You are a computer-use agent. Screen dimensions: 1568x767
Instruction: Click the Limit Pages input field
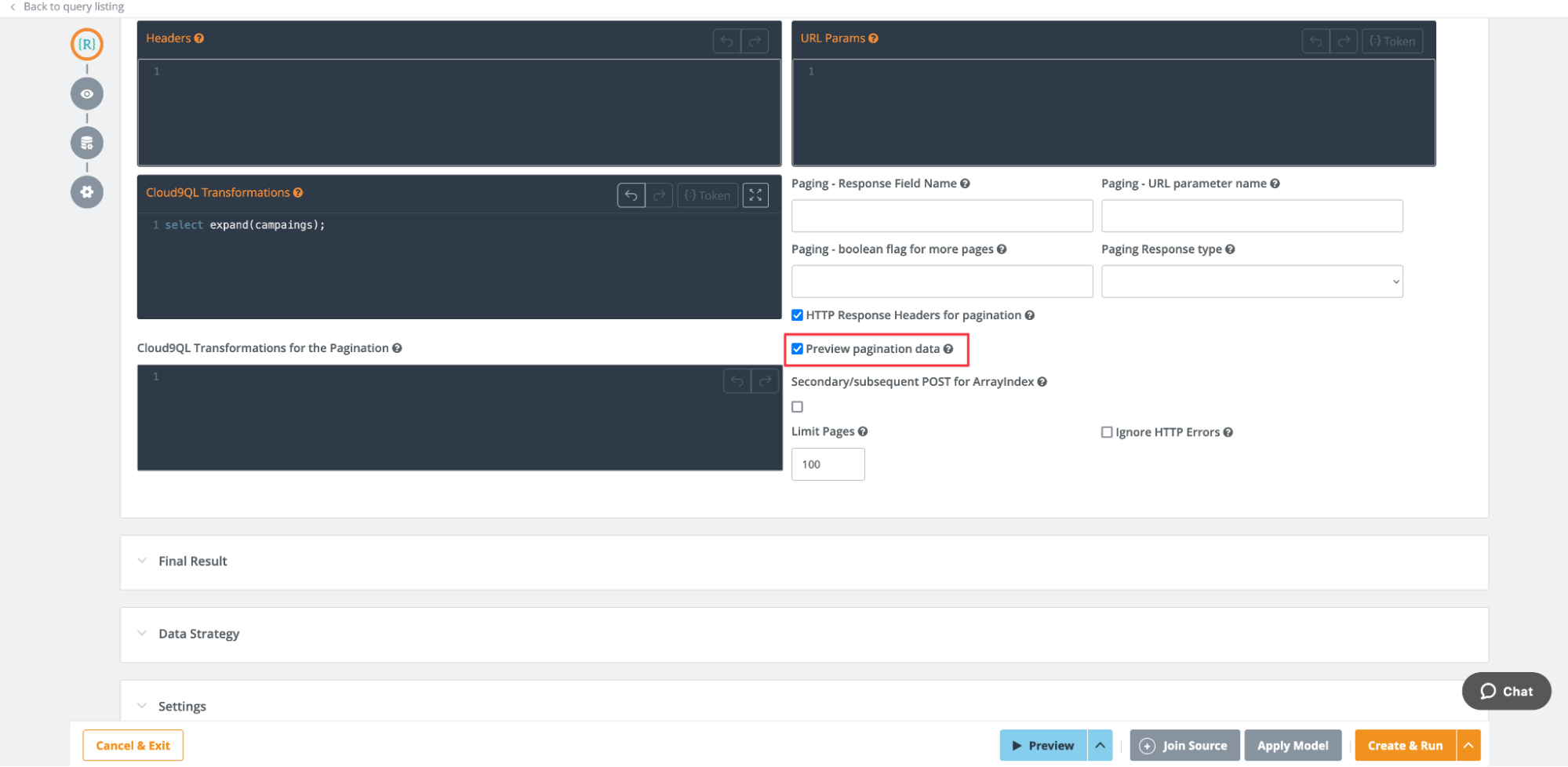828,464
